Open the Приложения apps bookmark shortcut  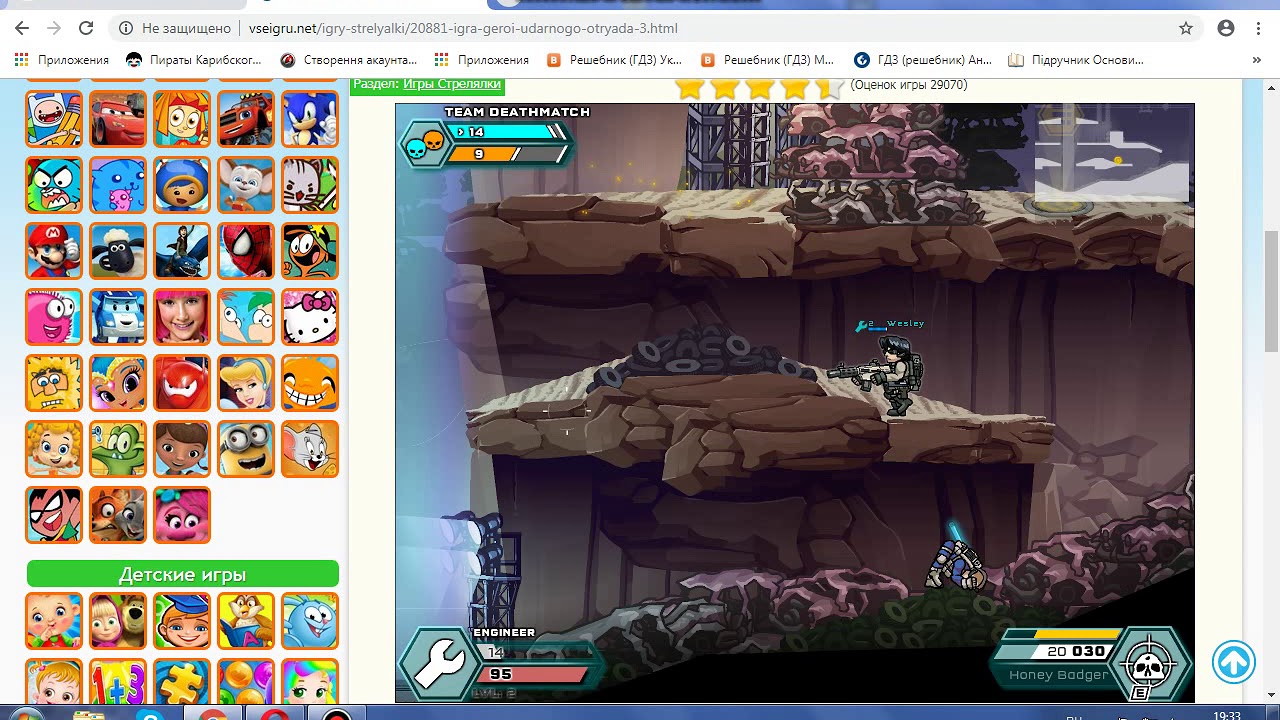pyautogui.click(x=62, y=60)
